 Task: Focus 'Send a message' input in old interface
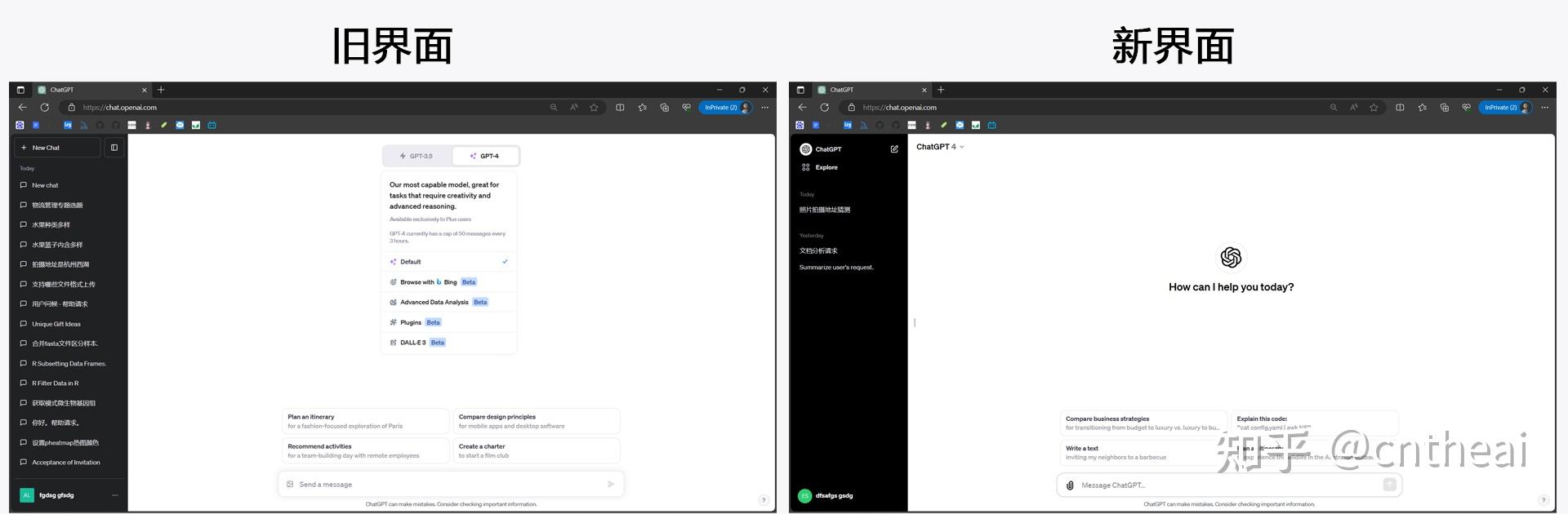tap(451, 485)
